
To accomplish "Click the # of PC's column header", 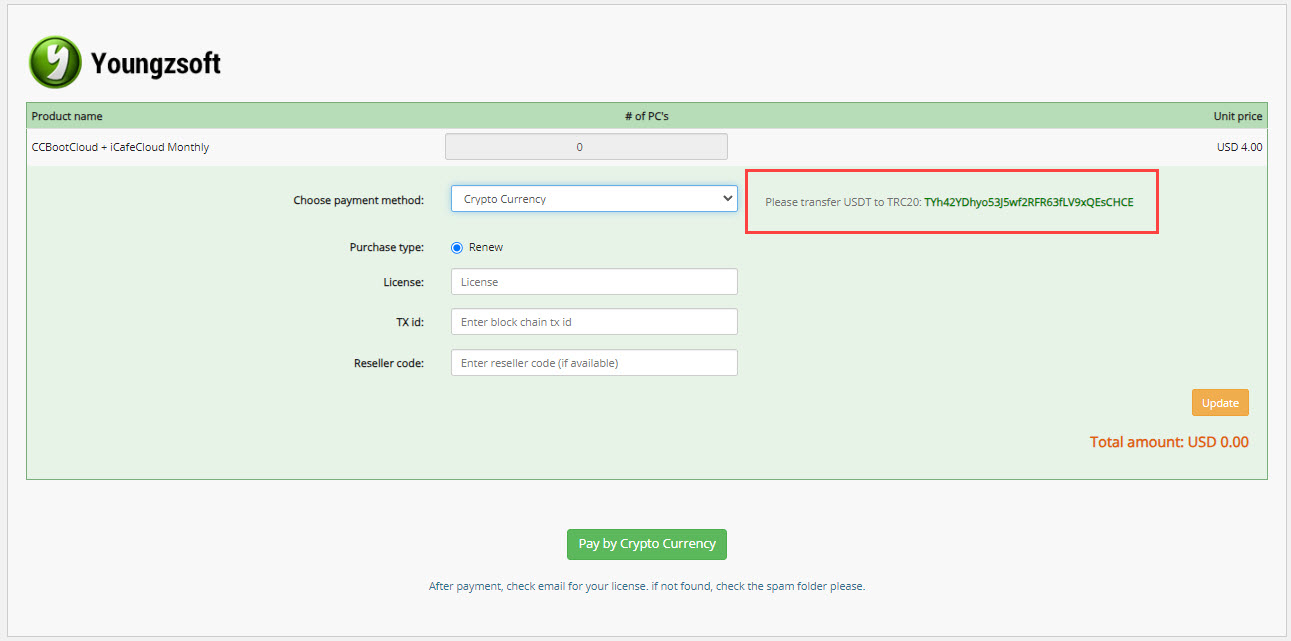I will (x=646, y=116).
